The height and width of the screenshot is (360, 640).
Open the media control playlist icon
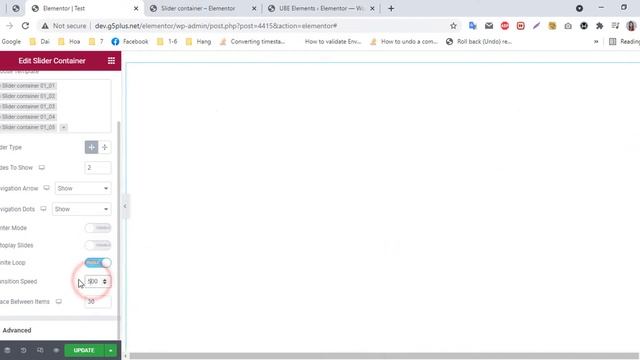click(x=616, y=26)
